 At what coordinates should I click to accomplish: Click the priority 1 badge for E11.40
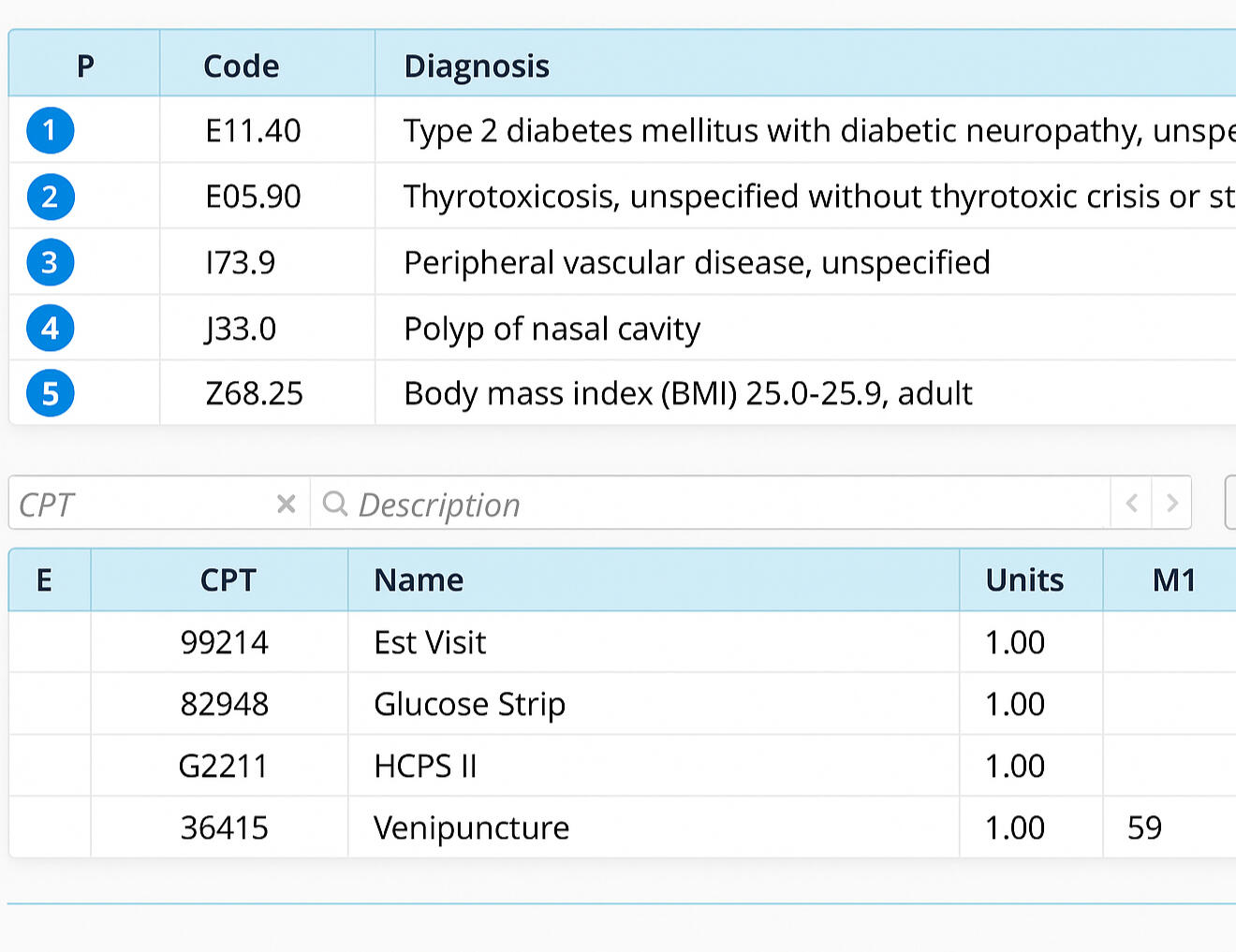(50, 130)
